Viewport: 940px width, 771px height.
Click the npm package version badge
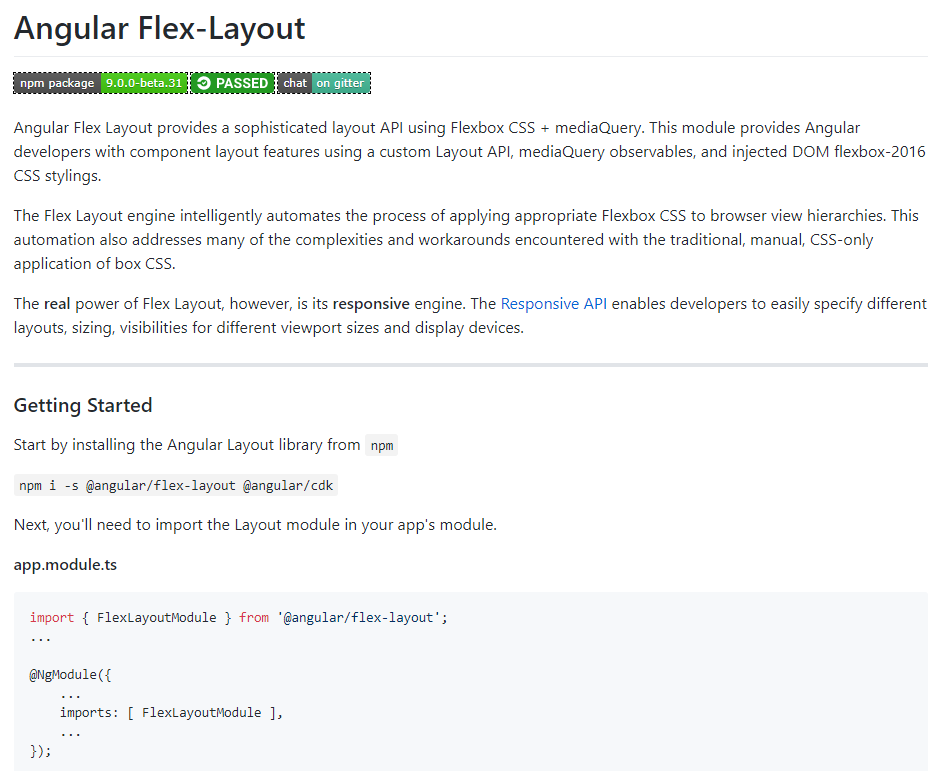(101, 83)
